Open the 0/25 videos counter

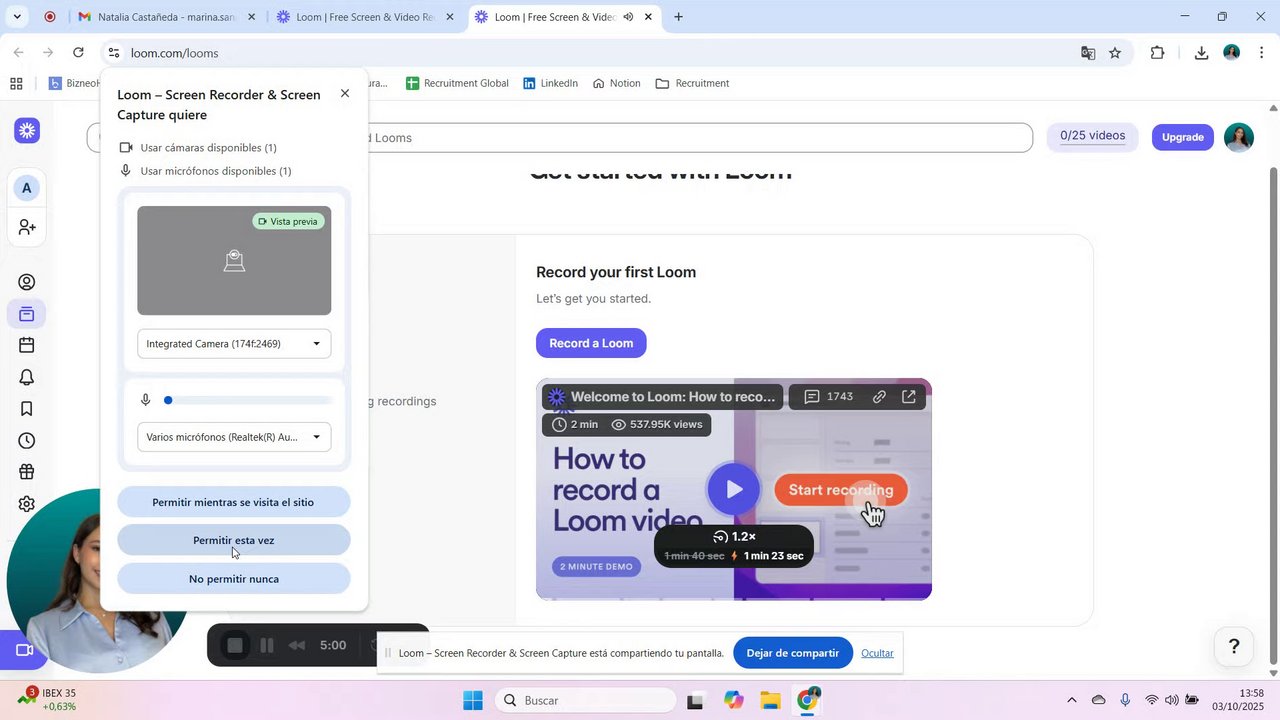click(1092, 136)
